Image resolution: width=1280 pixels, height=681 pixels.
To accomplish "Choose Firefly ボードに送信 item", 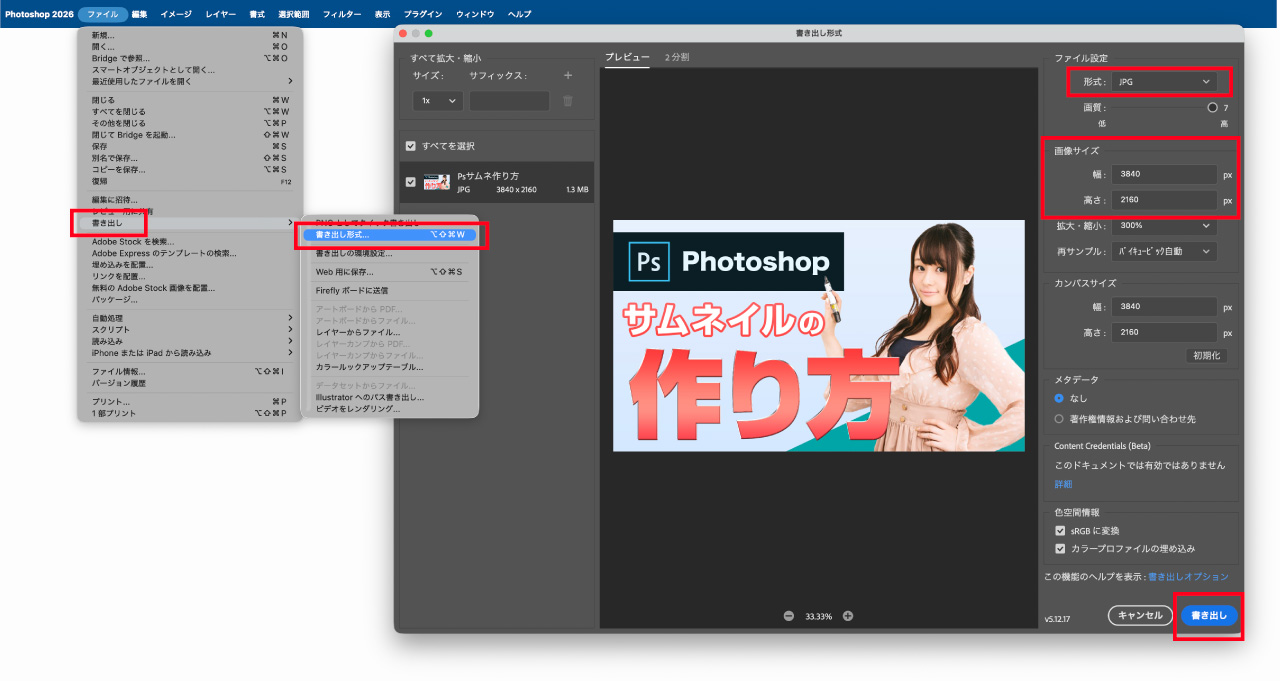I will [x=390, y=290].
